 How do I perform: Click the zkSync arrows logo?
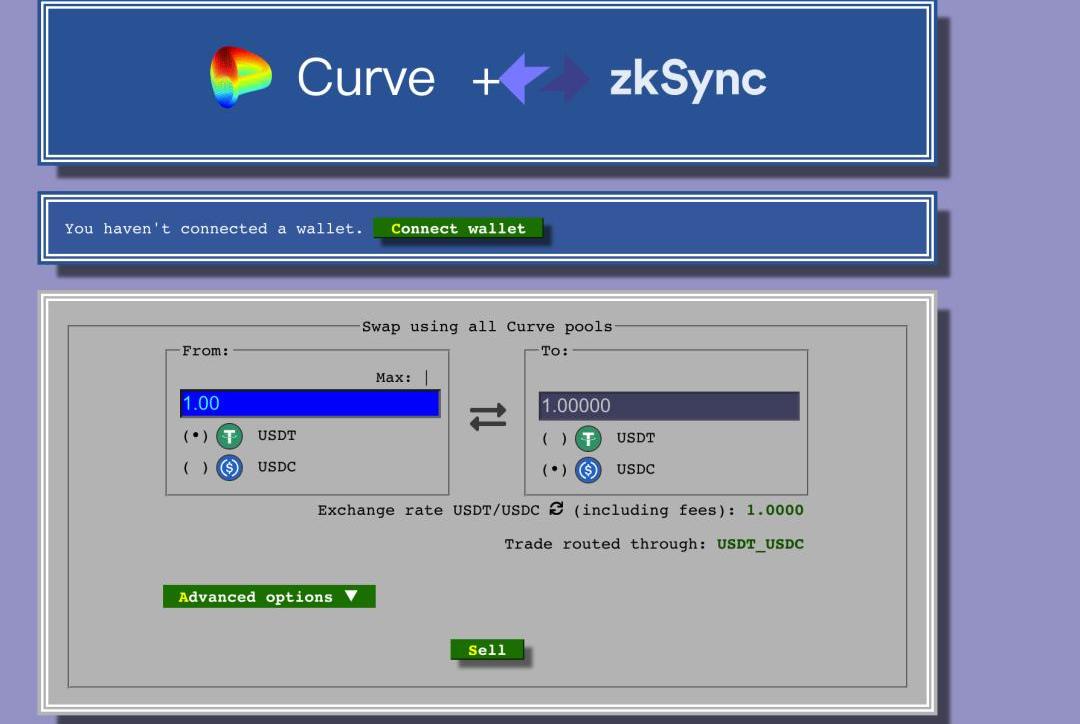click(x=545, y=79)
